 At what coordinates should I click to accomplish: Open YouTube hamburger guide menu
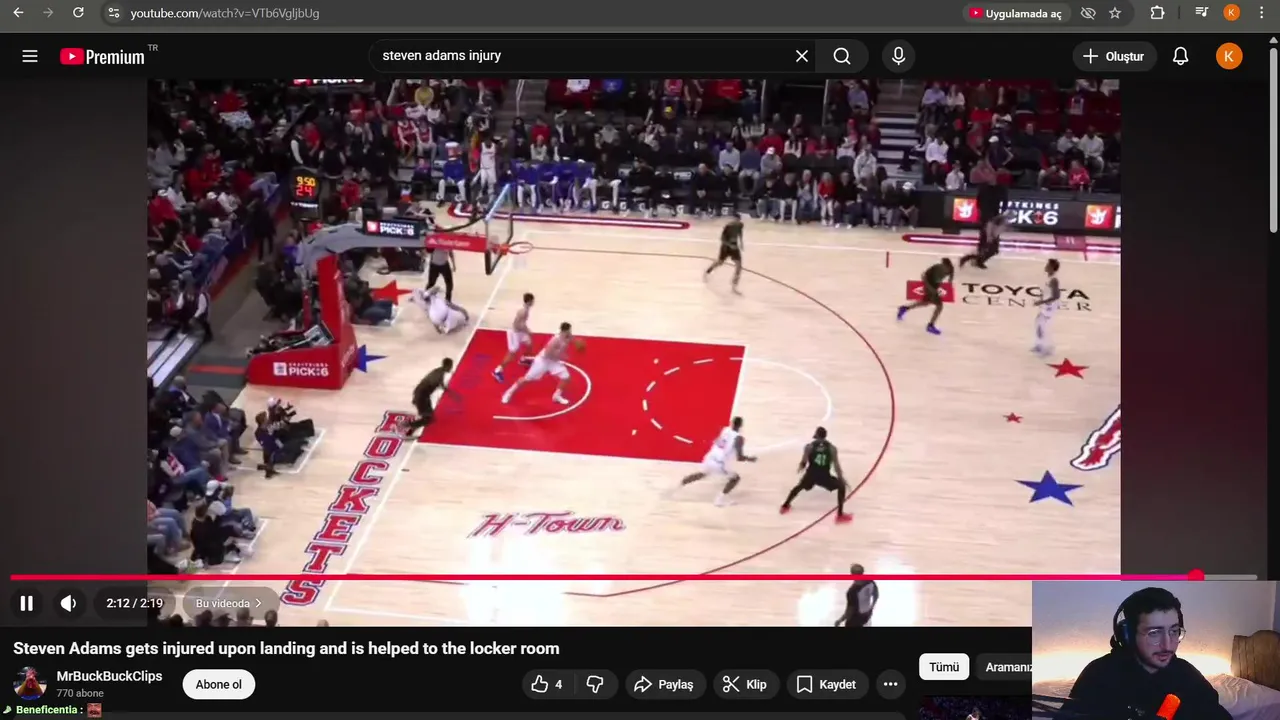30,56
